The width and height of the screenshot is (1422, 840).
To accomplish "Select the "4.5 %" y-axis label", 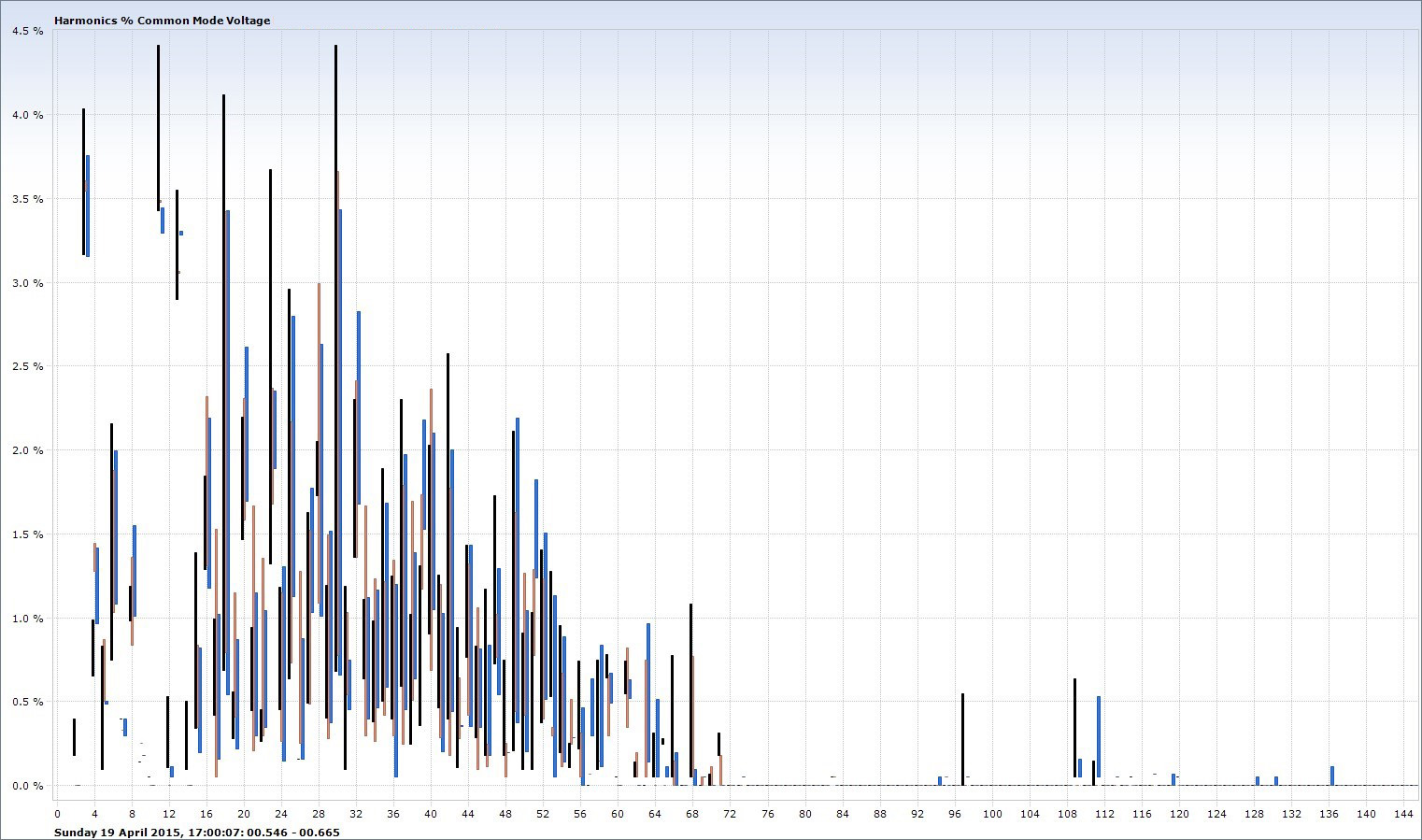I will (28, 31).
